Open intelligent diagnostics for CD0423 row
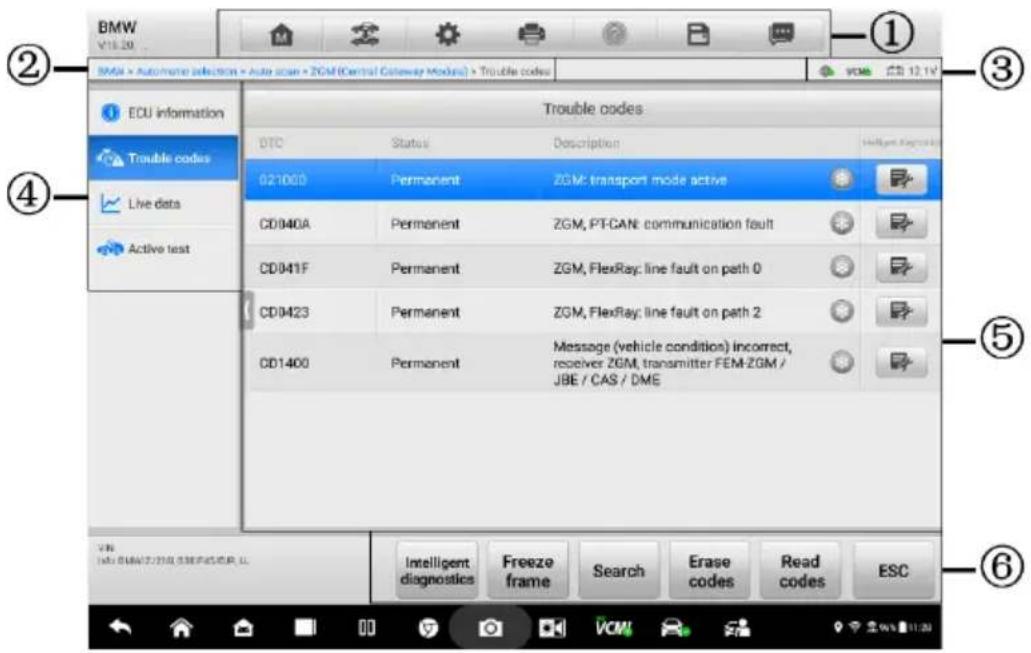1031x653 pixels. tap(901, 312)
